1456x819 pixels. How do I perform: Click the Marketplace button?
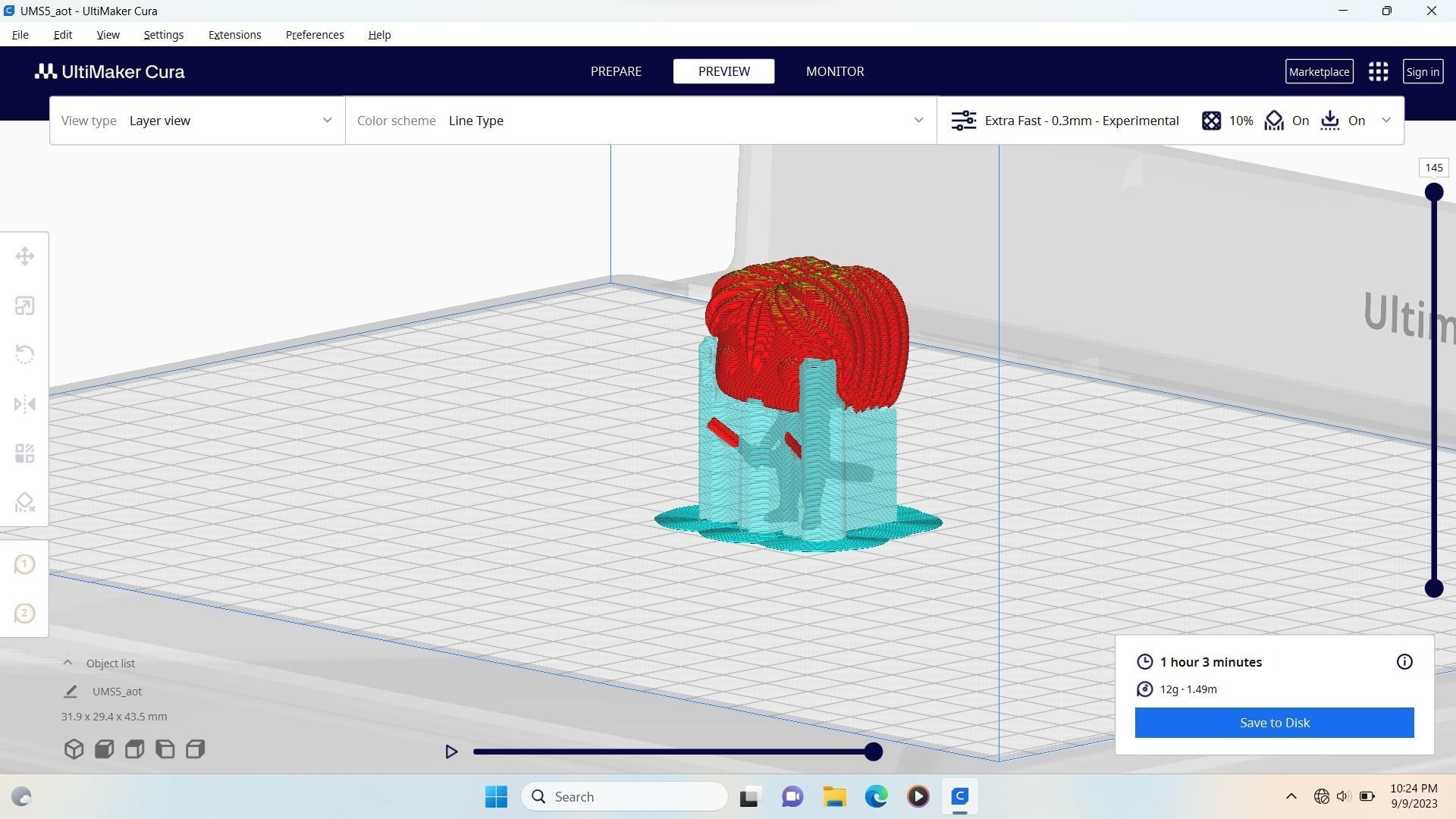(1319, 72)
